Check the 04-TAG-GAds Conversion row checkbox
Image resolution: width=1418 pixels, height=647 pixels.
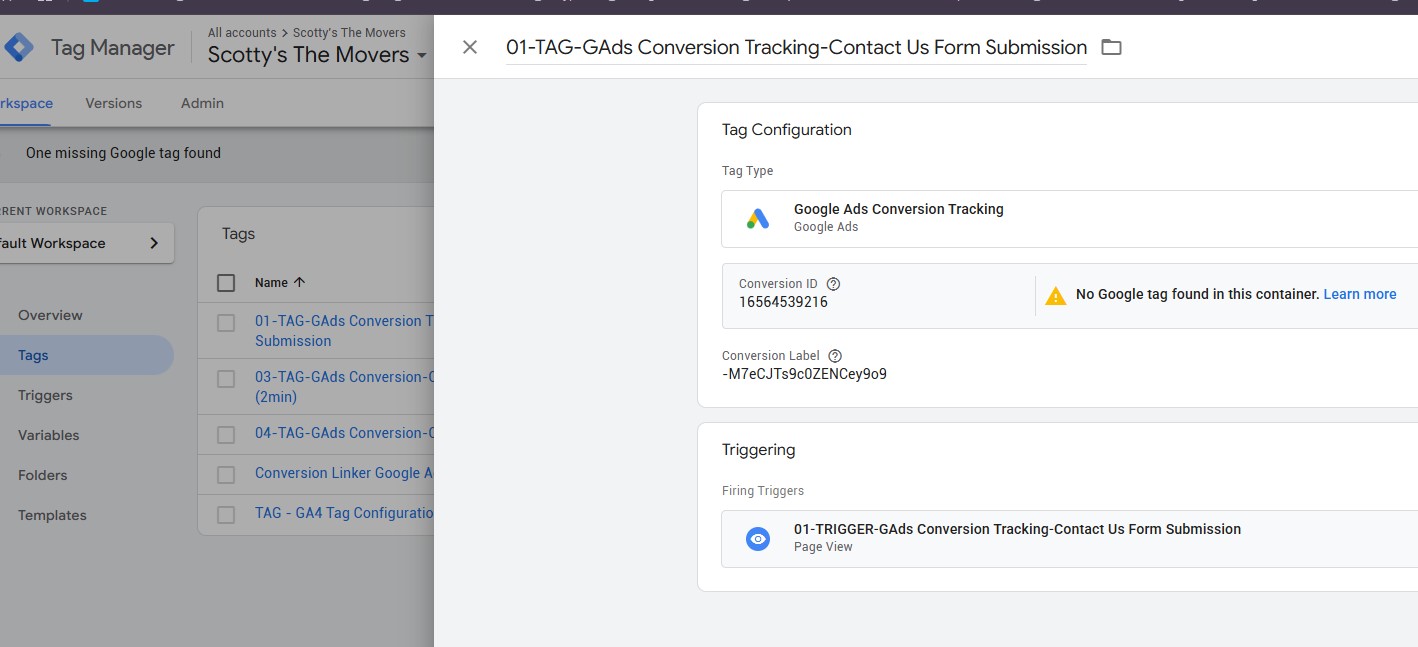pos(226,435)
